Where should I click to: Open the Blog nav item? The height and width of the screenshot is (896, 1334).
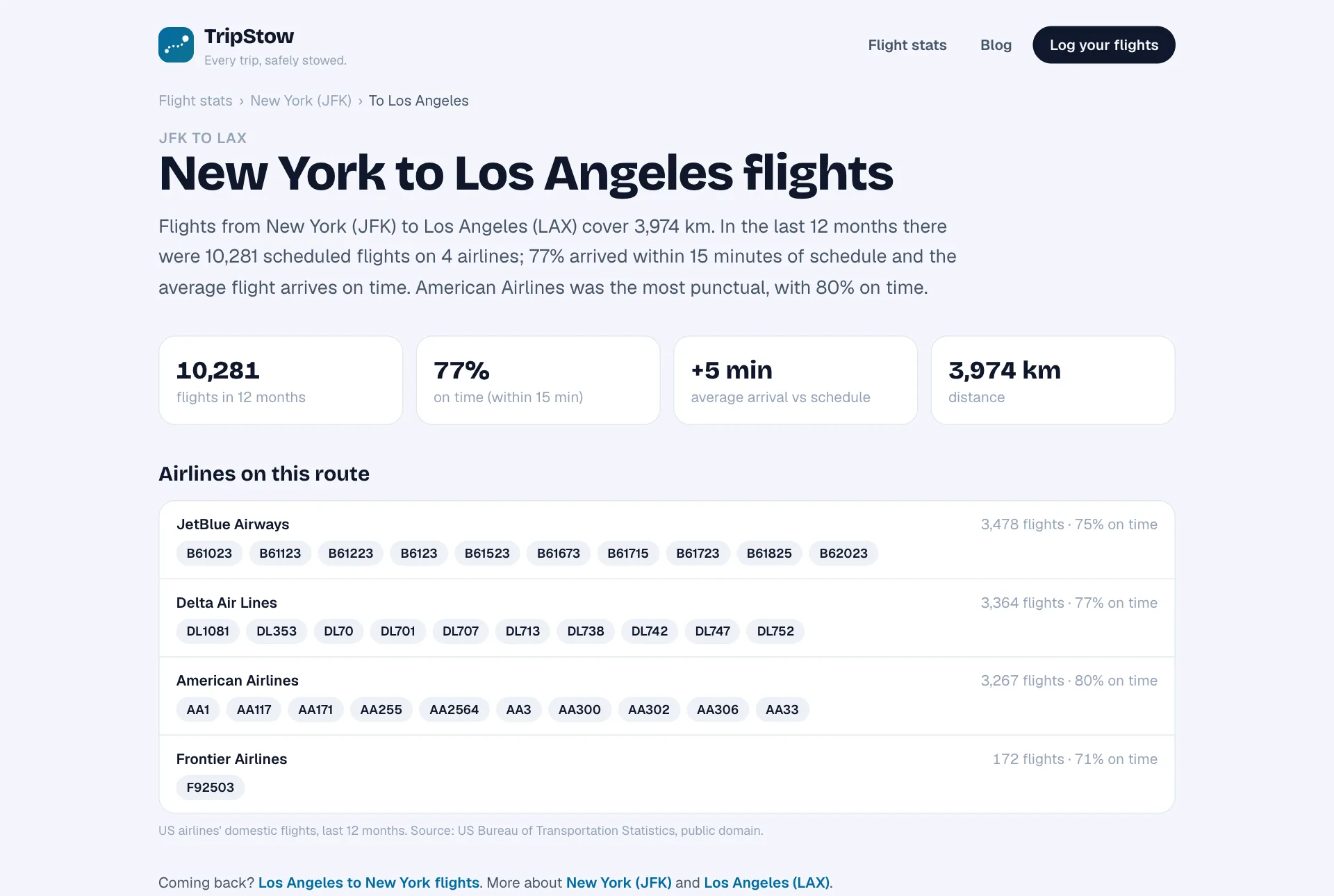coord(996,45)
